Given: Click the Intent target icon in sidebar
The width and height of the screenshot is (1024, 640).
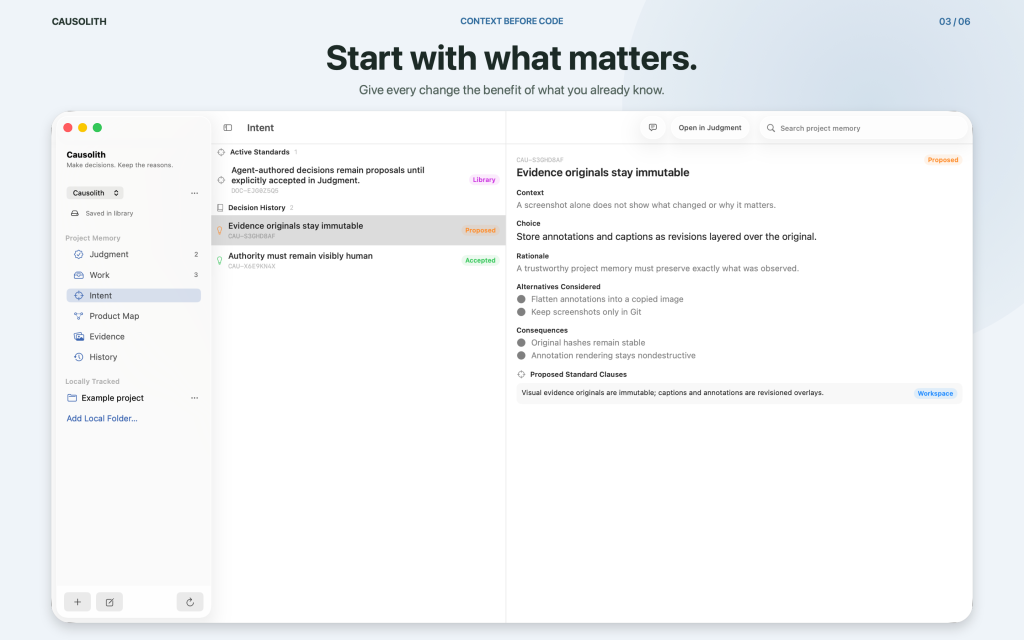Looking at the screenshot, I should (78, 295).
